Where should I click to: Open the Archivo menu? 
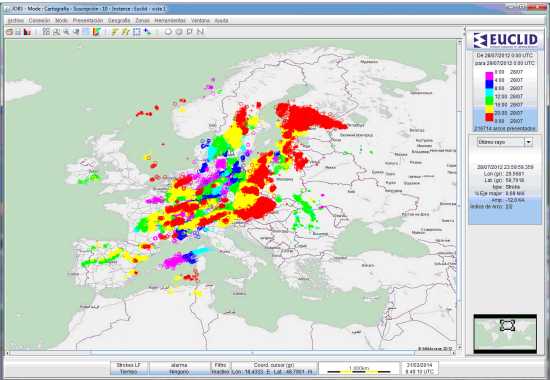tap(16, 21)
